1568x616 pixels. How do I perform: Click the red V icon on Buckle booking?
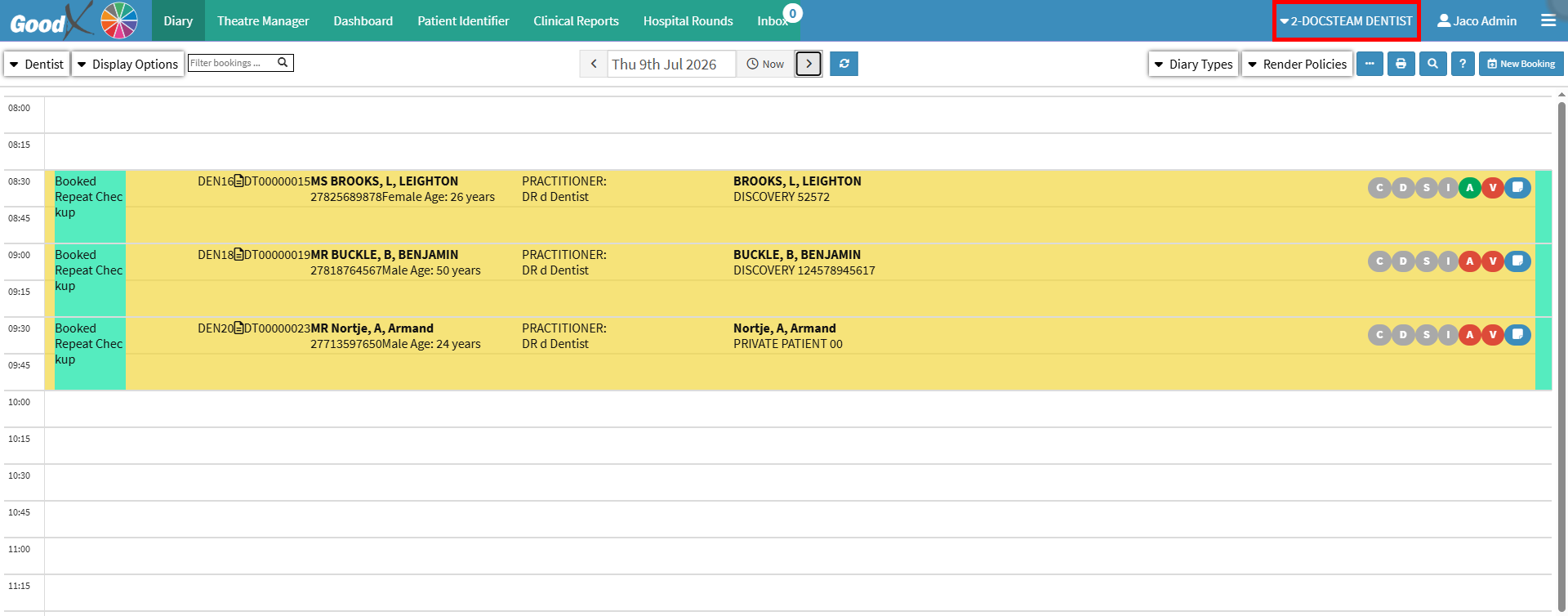click(x=1493, y=261)
